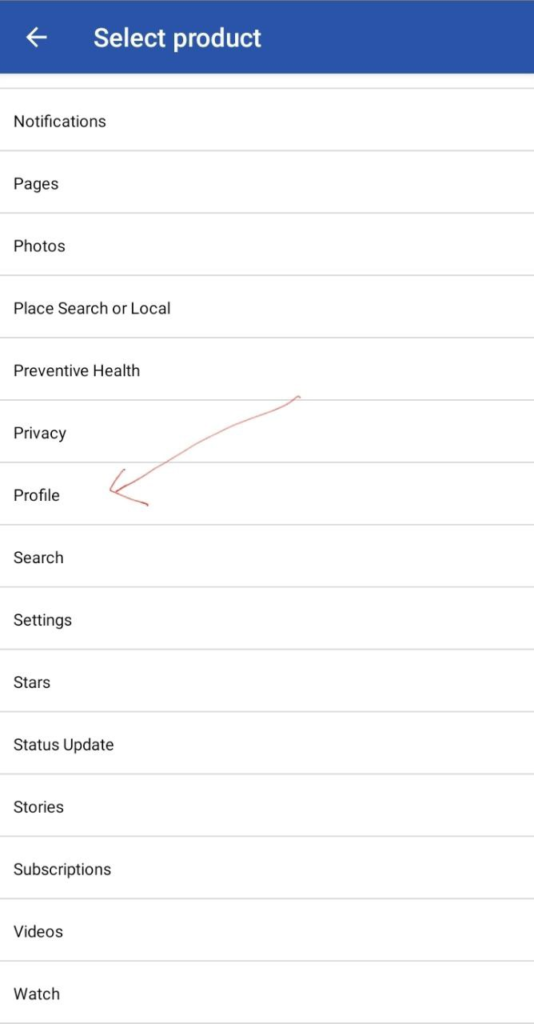Choose Pages as the product

coord(267,184)
